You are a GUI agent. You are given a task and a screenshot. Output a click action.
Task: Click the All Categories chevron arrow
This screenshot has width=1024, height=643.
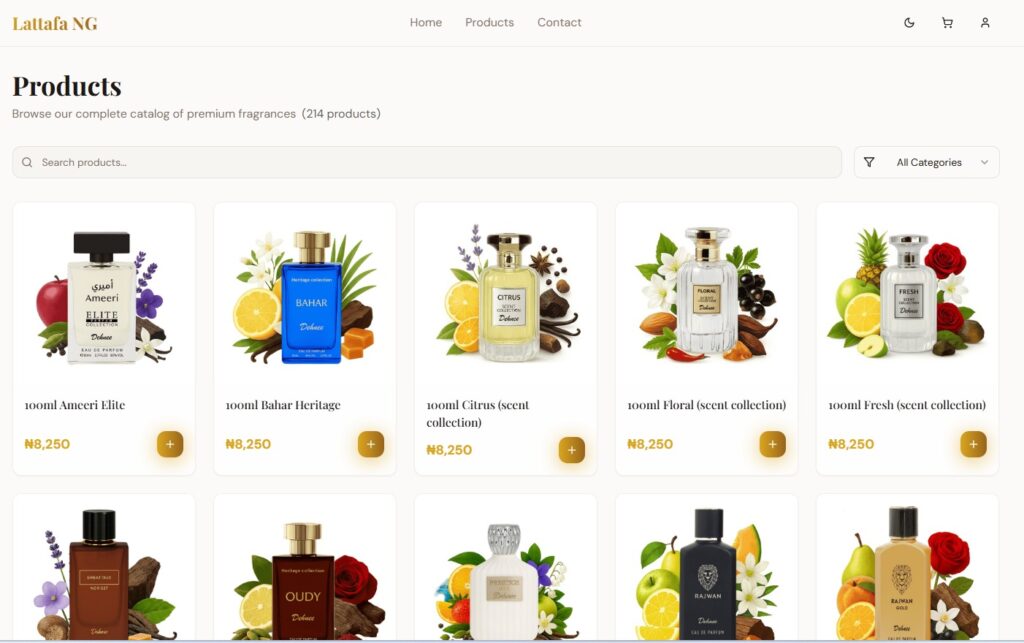[984, 162]
